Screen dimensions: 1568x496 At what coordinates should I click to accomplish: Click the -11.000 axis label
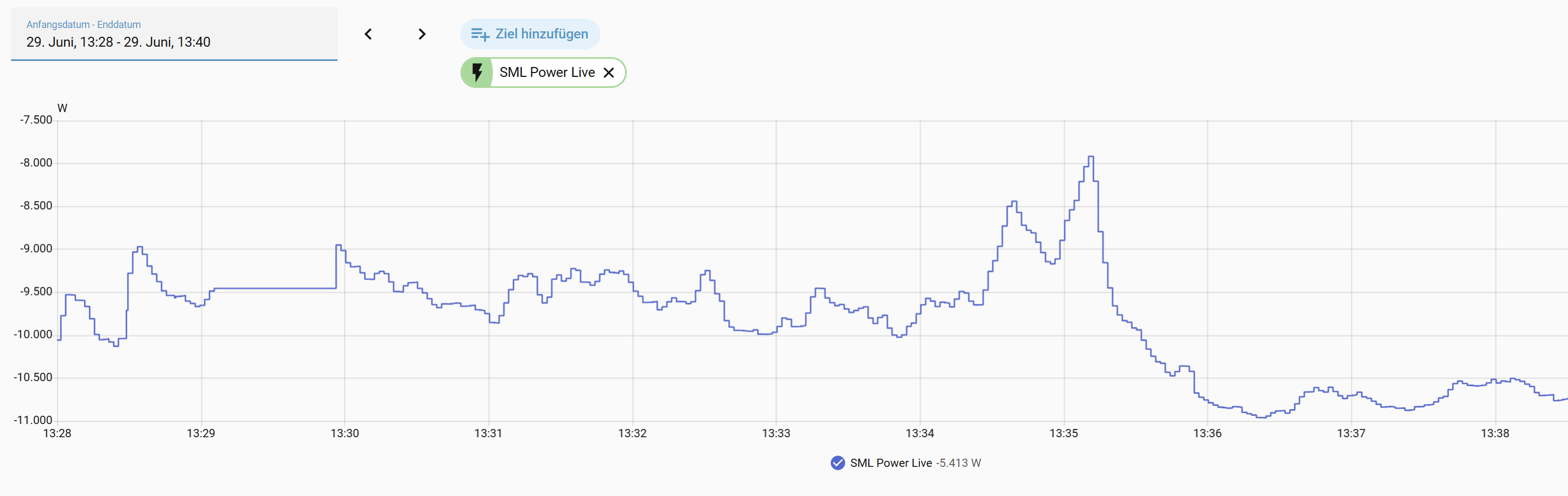[33, 420]
